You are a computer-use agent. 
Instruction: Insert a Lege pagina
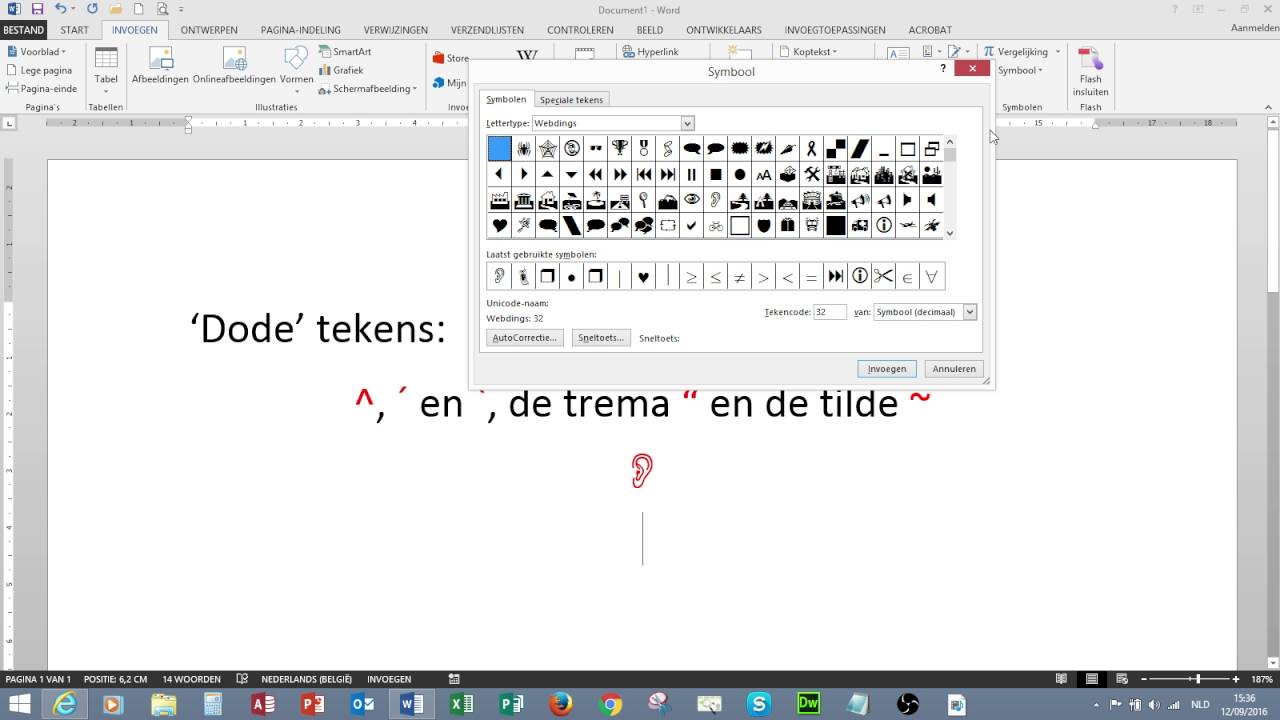coord(39,70)
